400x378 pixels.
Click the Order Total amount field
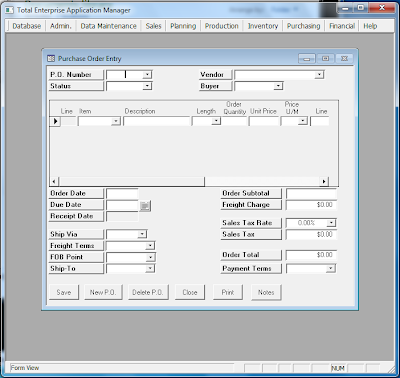[311, 255]
